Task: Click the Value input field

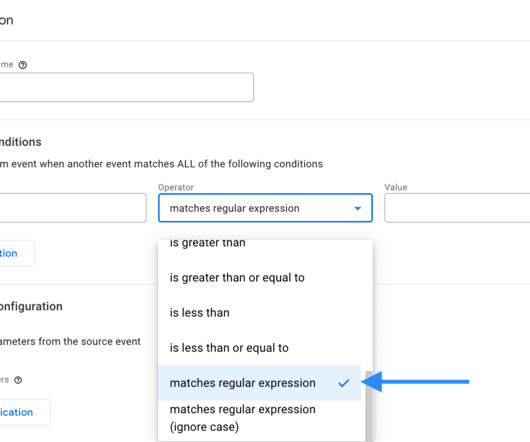Action: tap(457, 208)
